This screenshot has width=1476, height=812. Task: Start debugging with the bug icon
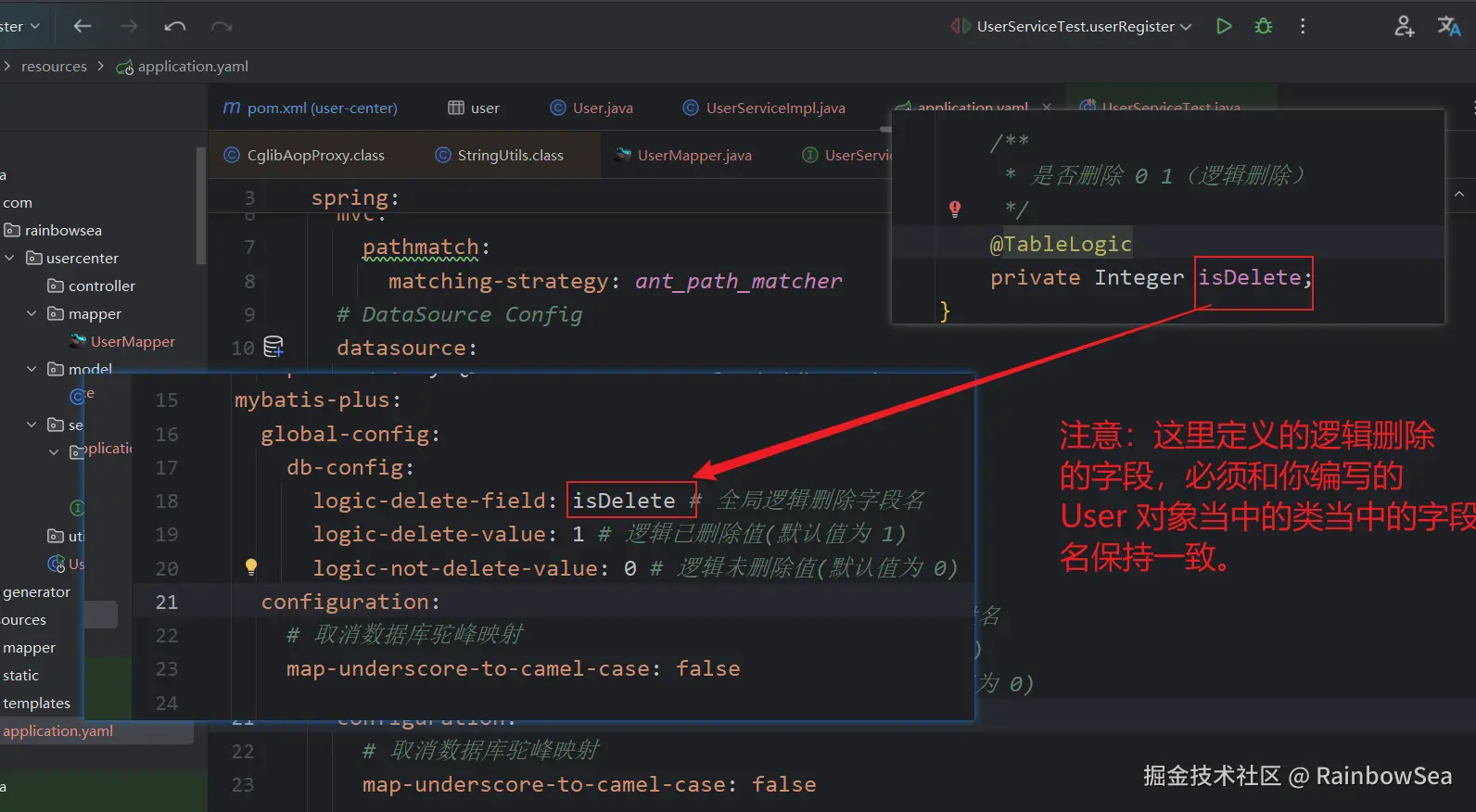(1263, 26)
